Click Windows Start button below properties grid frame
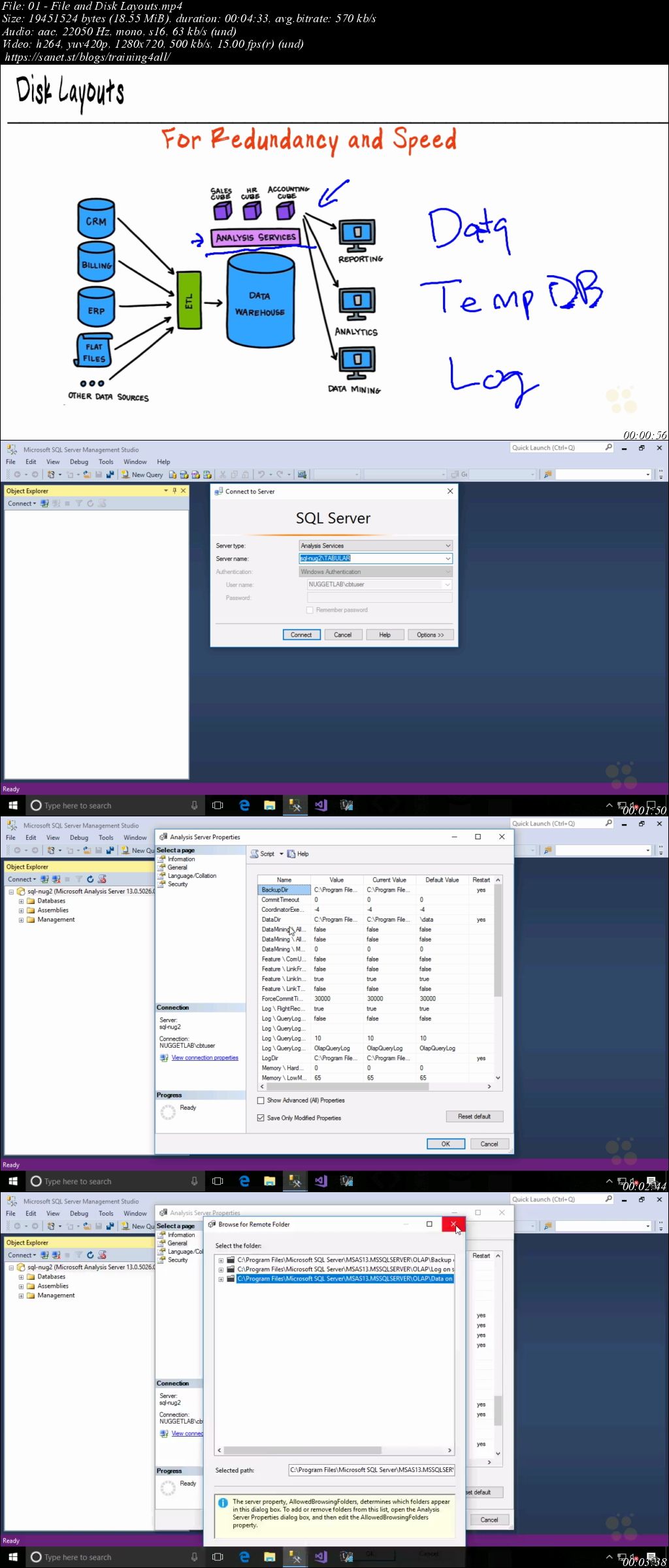Viewport: 669px width, 1568px height. (x=12, y=1181)
